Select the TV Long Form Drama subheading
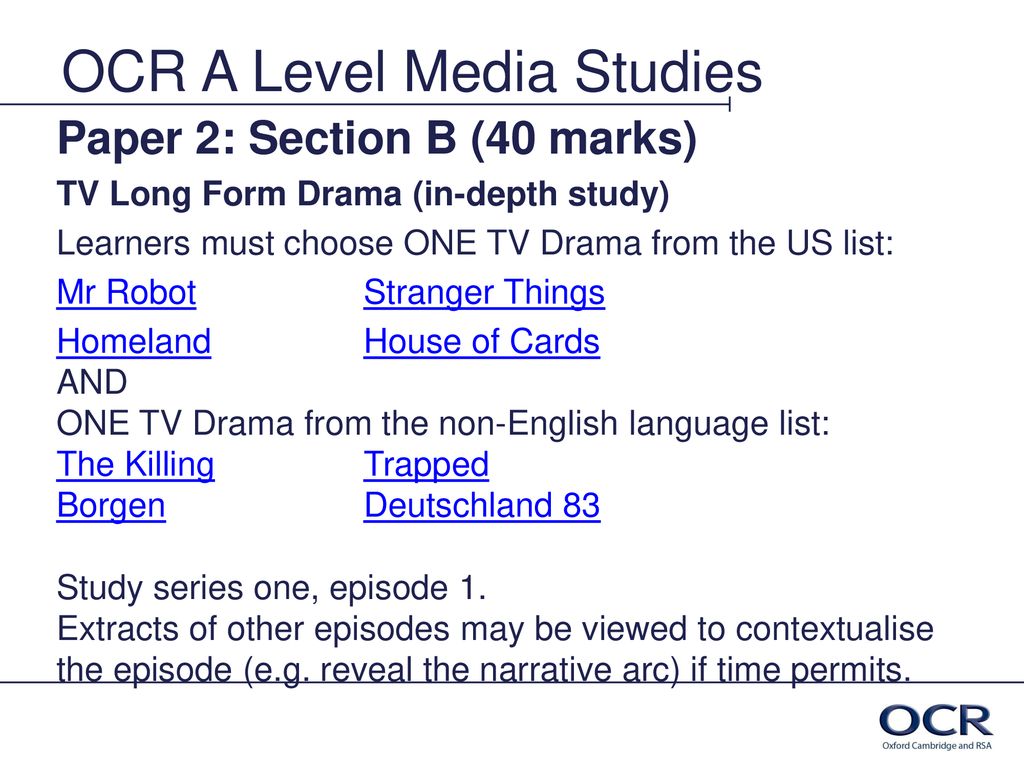The width and height of the screenshot is (1024, 768). coord(363,194)
